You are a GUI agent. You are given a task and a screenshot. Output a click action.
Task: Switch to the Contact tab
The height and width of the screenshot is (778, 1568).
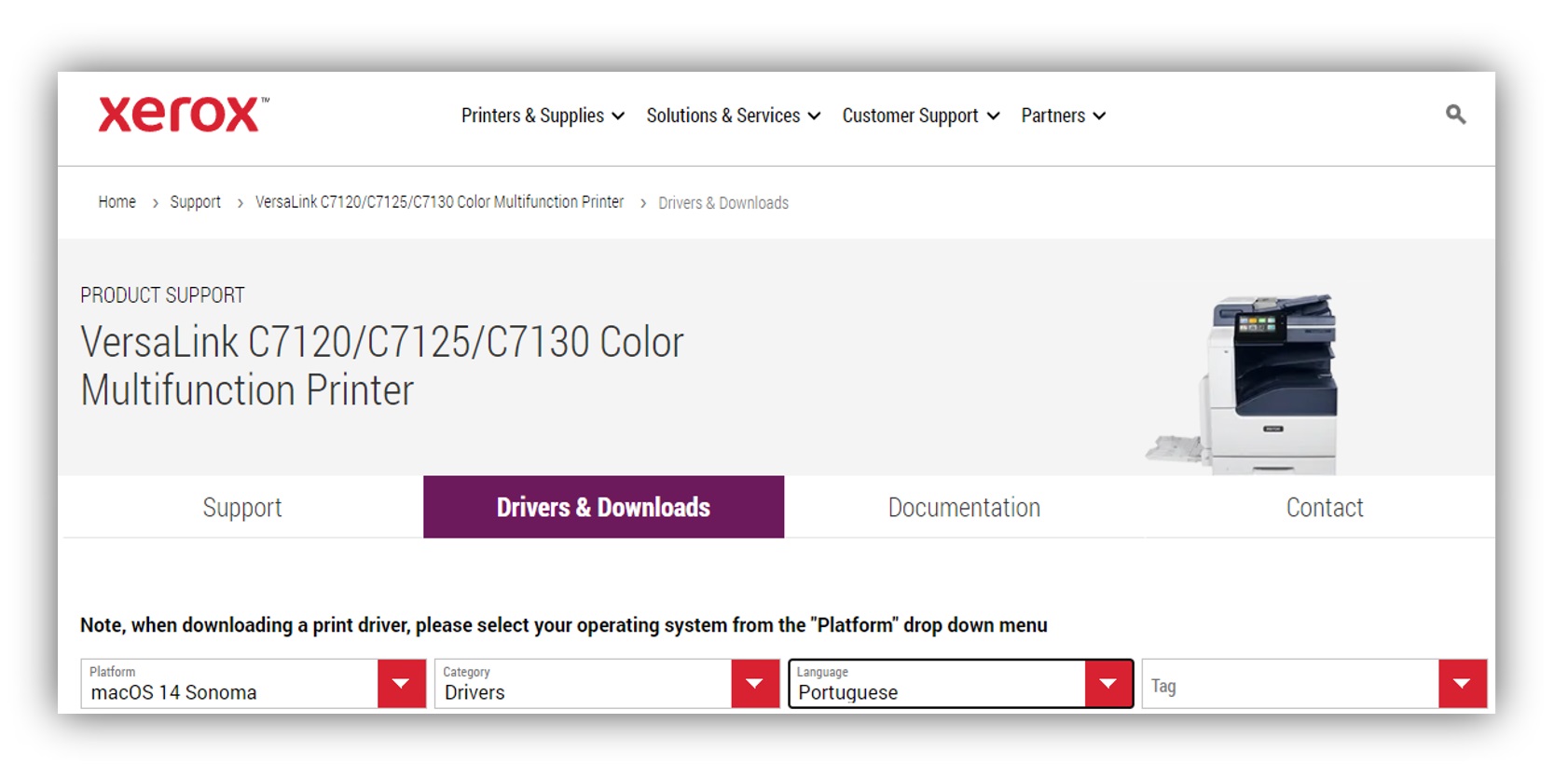pyautogui.click(x=1325, y=507)
